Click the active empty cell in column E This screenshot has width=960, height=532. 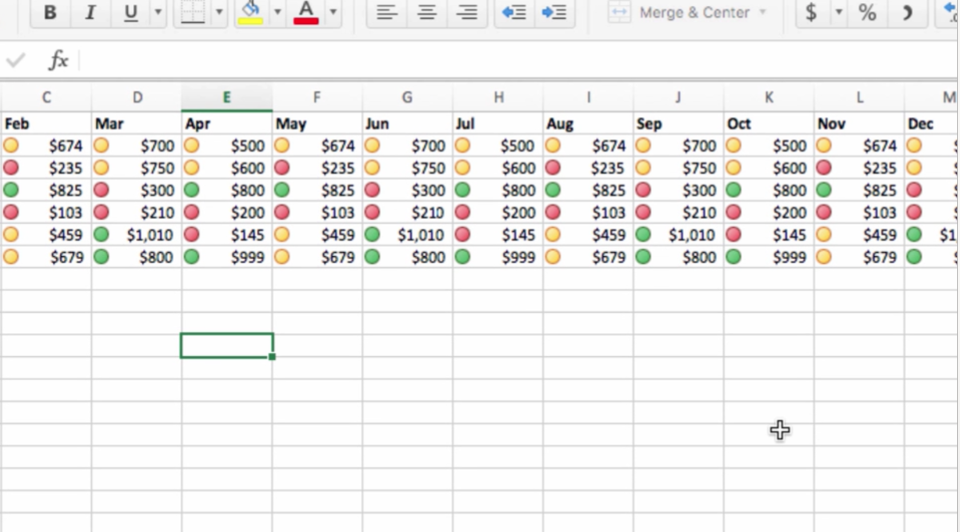tap(227, 346)
